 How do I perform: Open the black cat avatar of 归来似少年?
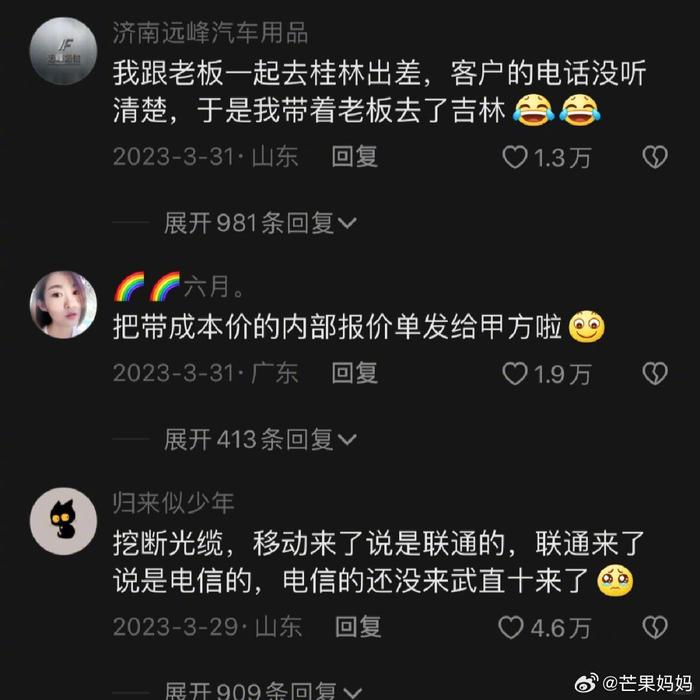pyautogui.click(x=63, y=521)
